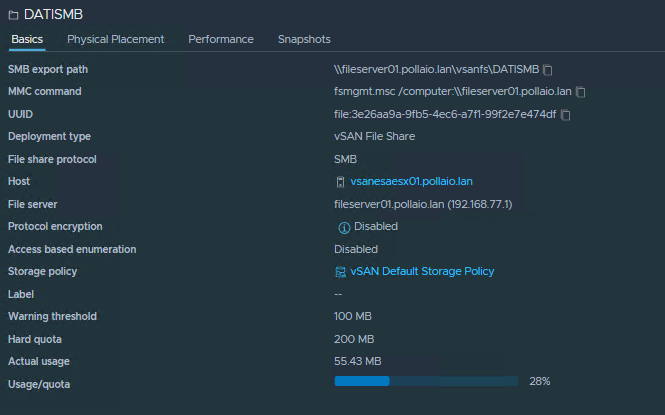Click the Hard quota label
The height and width of the screenshot is (415, 665).
pyautogui.click(x=35, y=339)
